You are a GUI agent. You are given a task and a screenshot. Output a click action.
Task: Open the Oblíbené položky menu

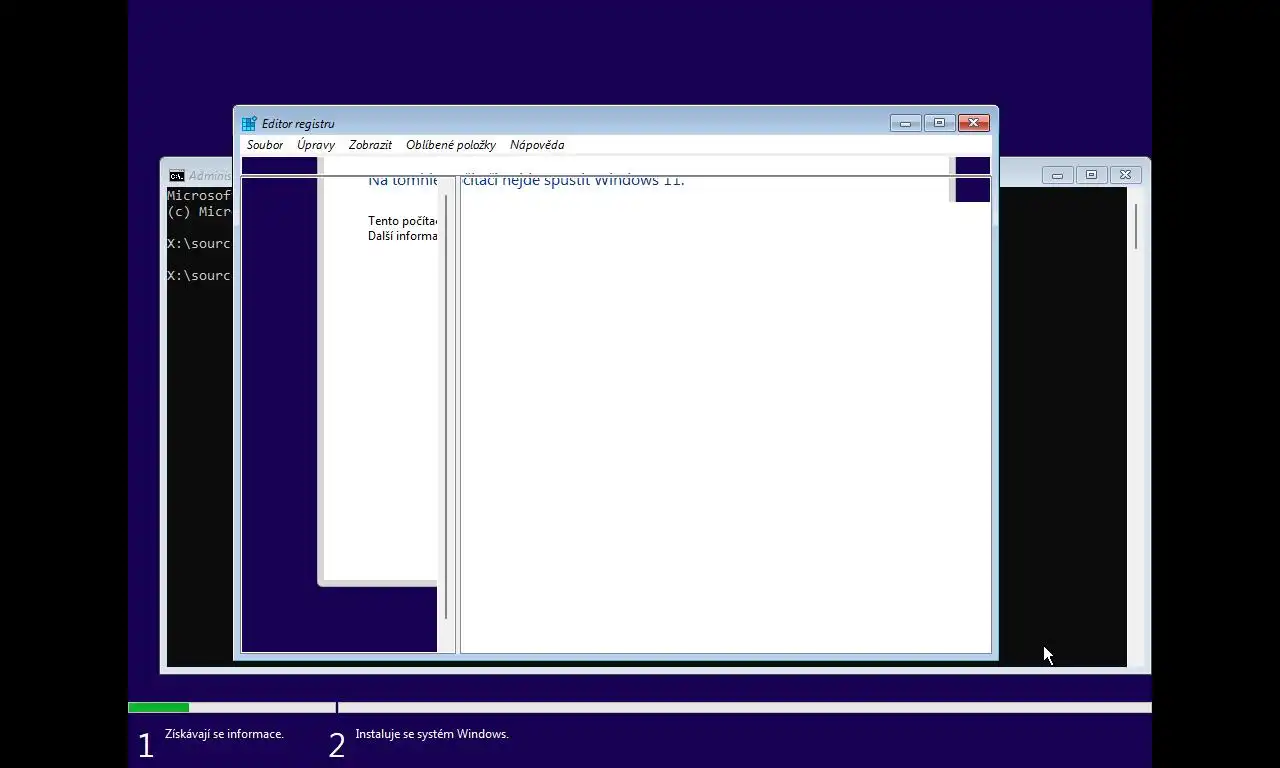coord(451,145)
